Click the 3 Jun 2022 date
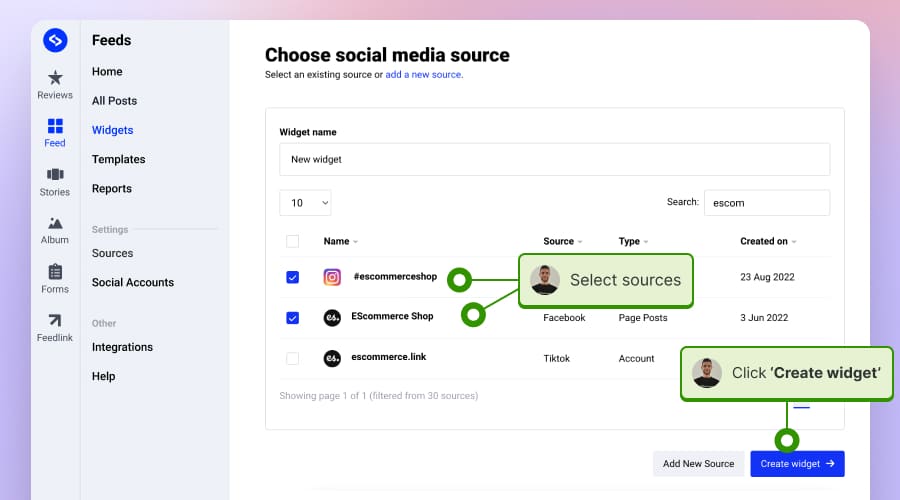Viewport: 900px width, 500px height. click(764, 318)
